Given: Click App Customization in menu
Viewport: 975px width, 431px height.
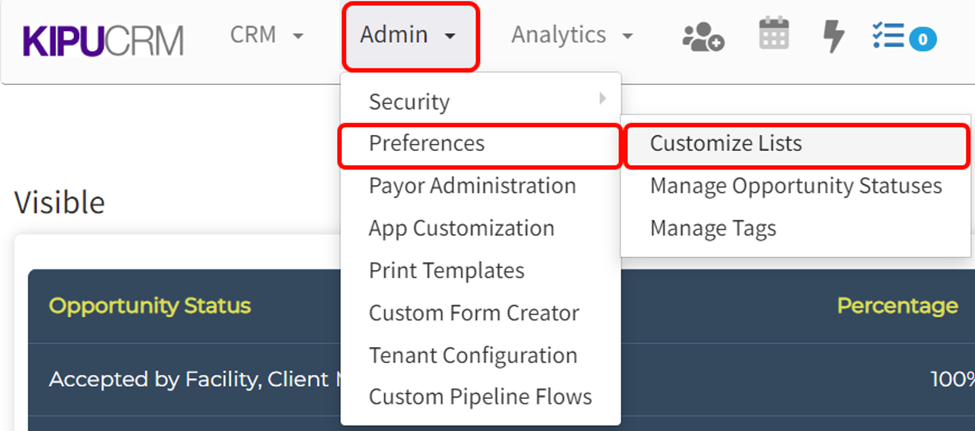Looking at the screenshot, I should [461, 228].
